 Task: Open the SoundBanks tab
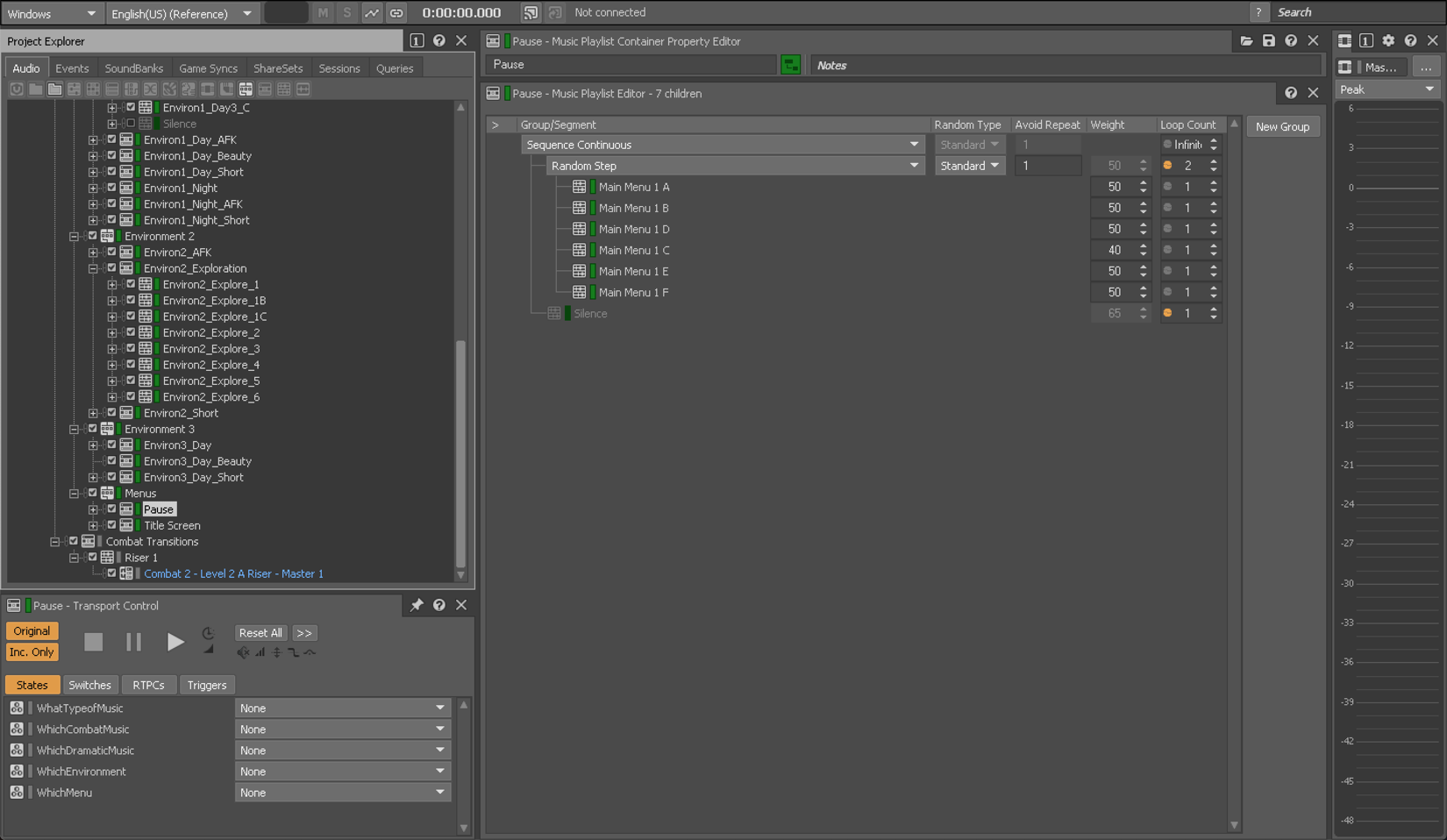click(x=133, y=68)
